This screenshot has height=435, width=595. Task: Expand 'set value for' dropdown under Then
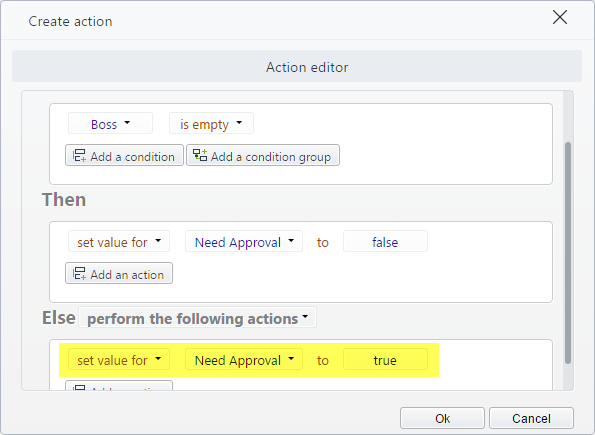tap(119, 241)
